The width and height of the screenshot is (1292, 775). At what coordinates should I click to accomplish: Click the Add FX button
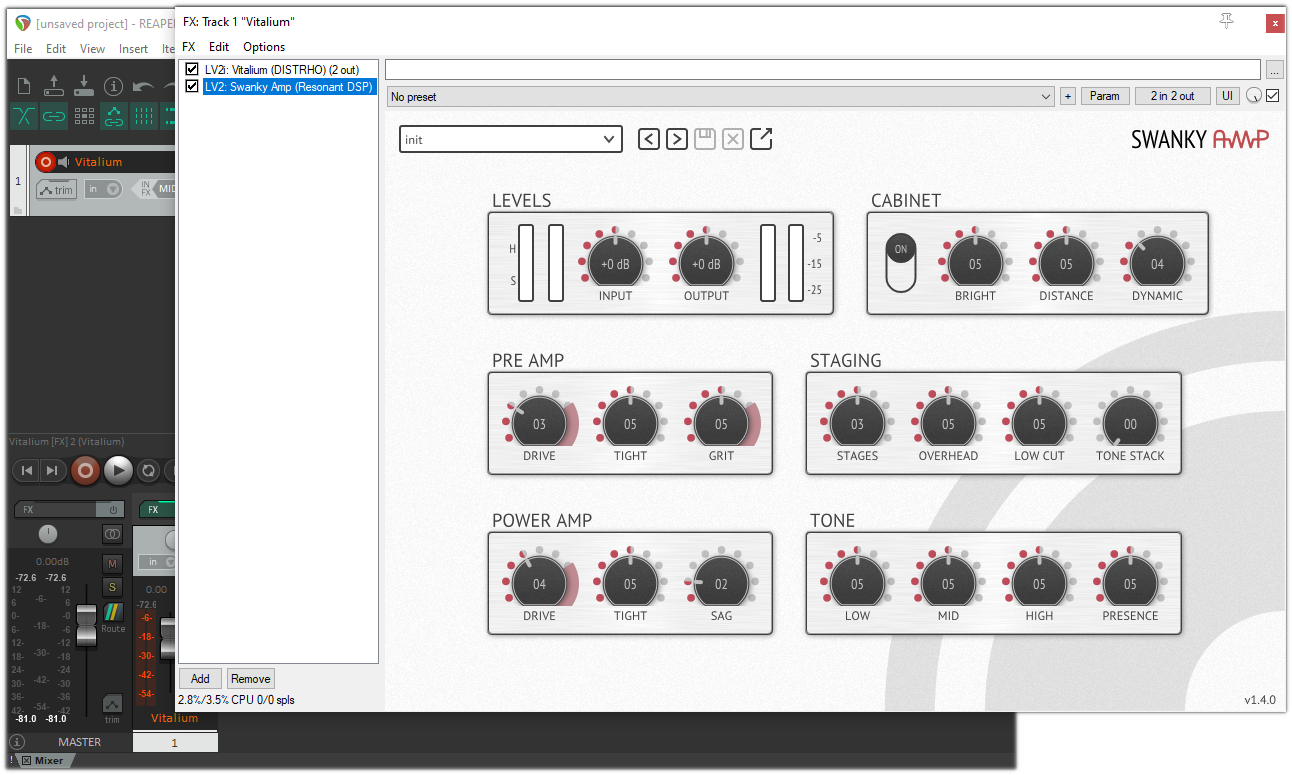tap(200, 679)
